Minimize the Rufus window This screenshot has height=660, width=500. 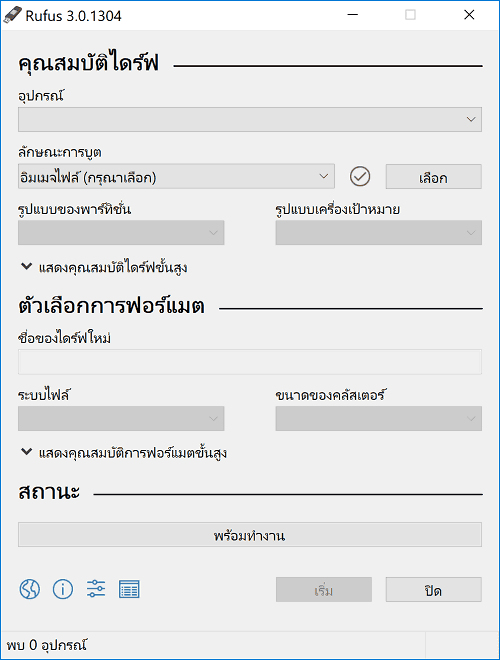[x=353, y=15]
